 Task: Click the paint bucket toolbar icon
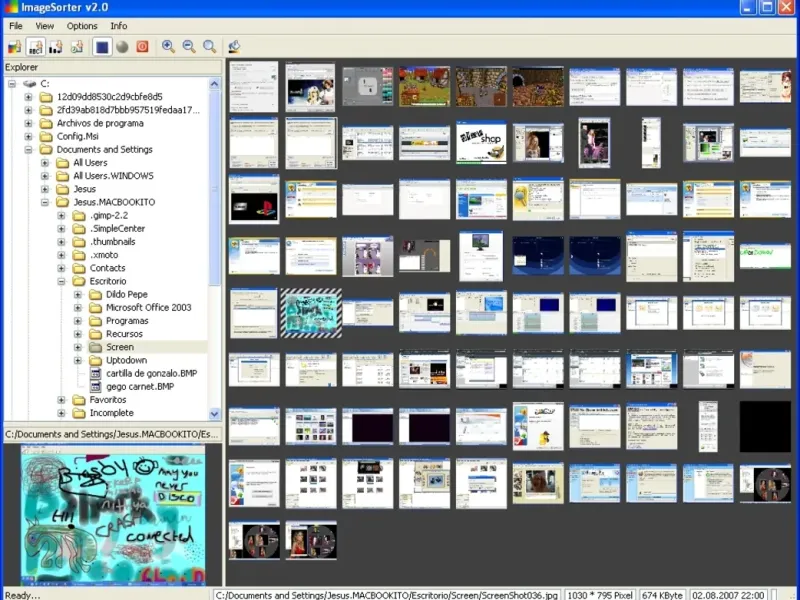(234, 46)
